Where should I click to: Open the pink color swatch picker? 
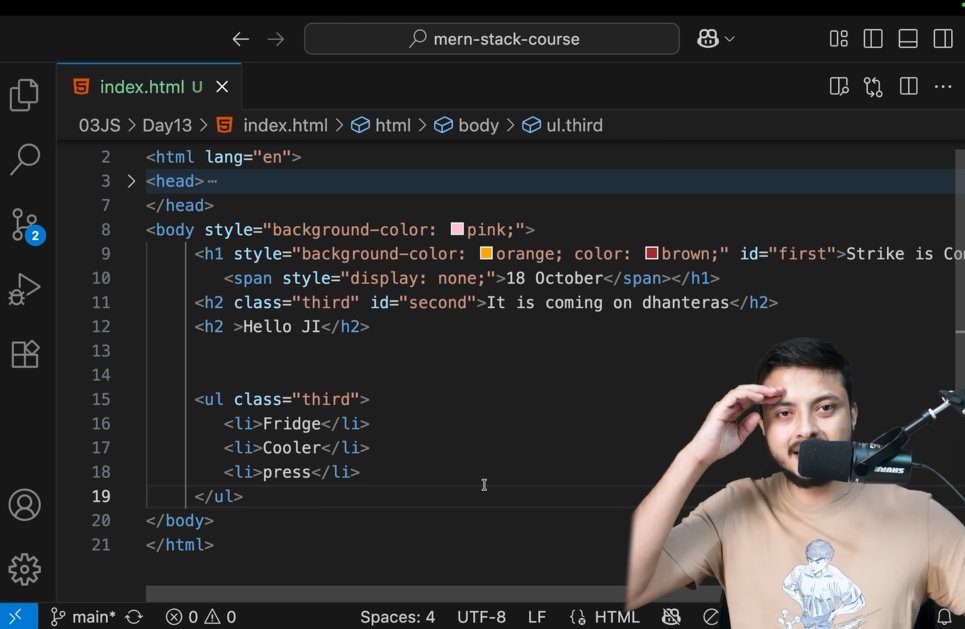(457, 229)
